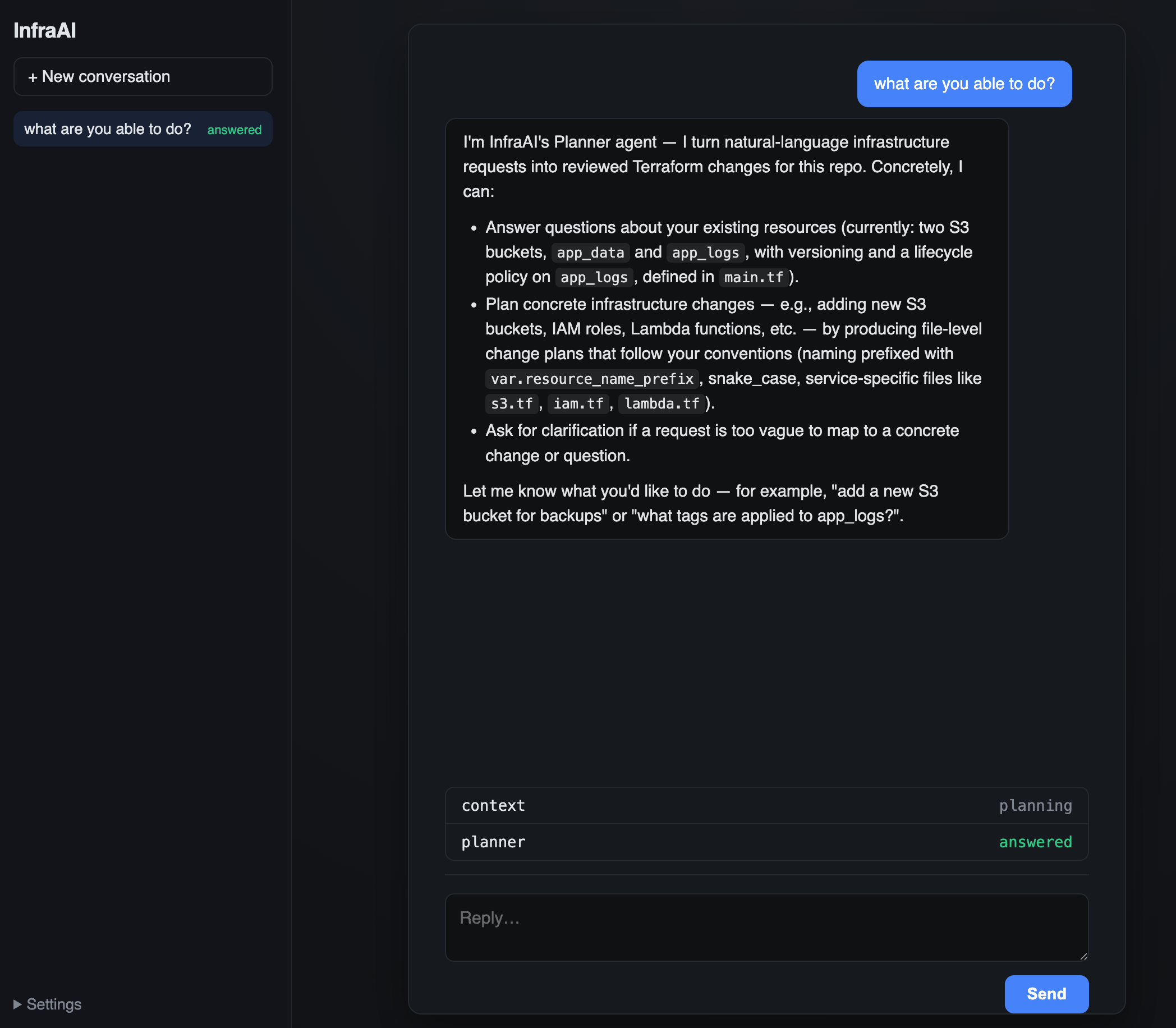1176x1028 pixels.
Task: Click the 'planning' status text
Action: [1035, 805]
